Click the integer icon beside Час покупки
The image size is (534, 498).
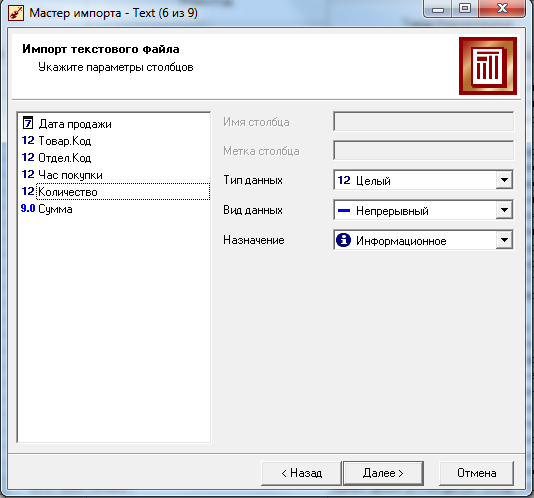pyautogui.click(x=28, y=174)
